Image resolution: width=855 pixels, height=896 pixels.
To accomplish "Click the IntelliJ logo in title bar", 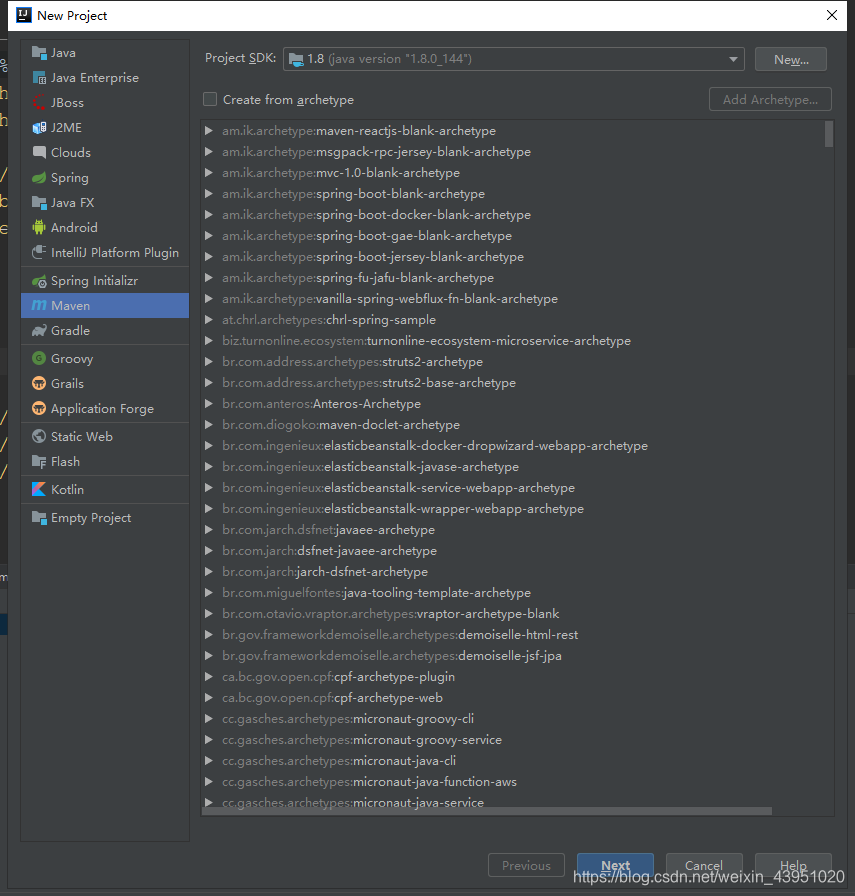I will pyautogui.click(x=23, y=15).
